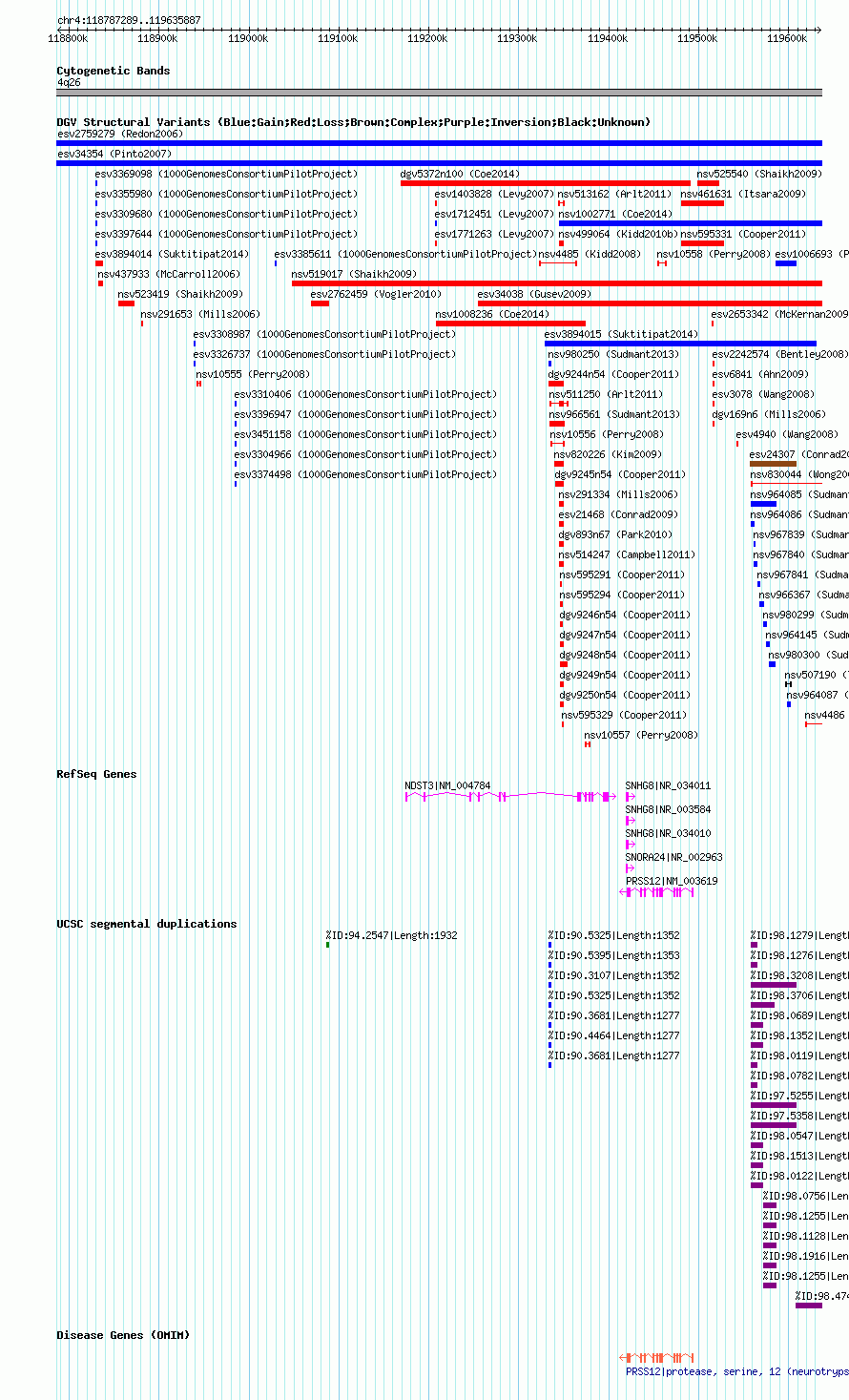The height and width of the screenshot is (1400, 849).
Task: Click variant nsv4485 (Kidd2008)
Action: pyautogui.click(x=590, y=254)
